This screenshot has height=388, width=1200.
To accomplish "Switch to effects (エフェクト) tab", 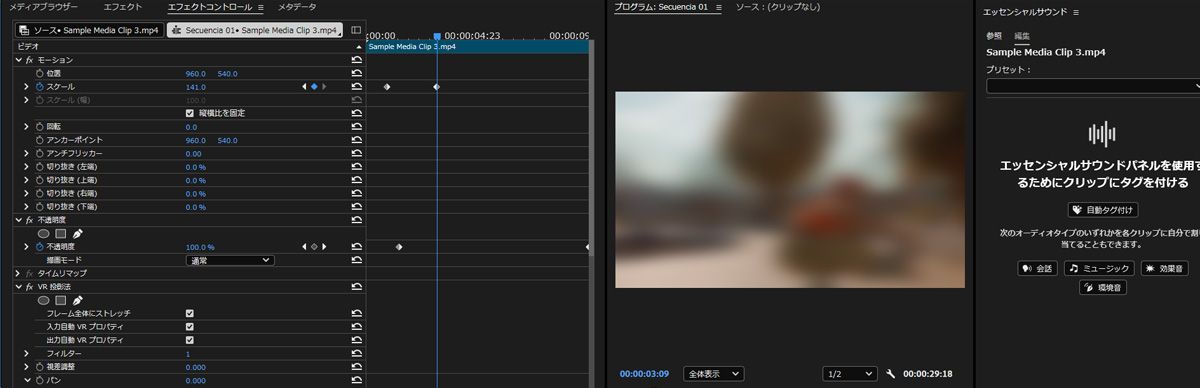I will point(123,7).
